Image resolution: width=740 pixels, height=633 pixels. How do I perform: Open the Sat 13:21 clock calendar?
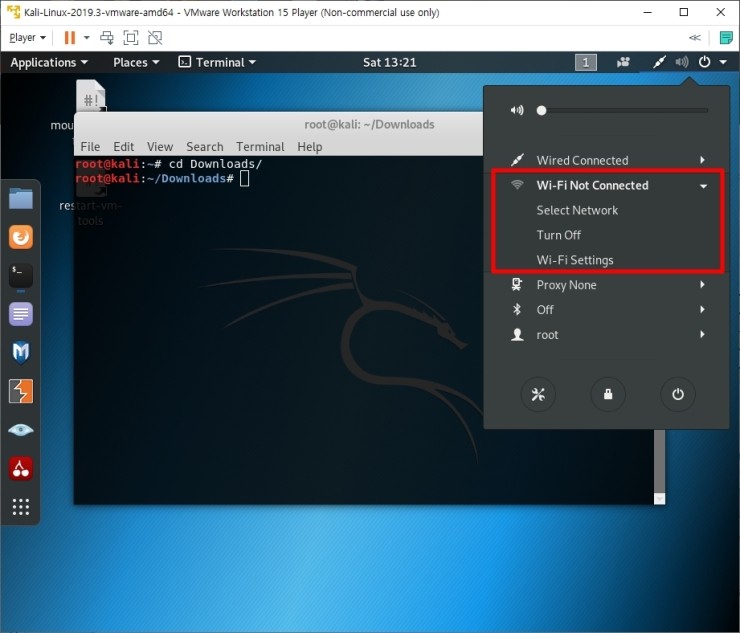(x=389, y=62)
